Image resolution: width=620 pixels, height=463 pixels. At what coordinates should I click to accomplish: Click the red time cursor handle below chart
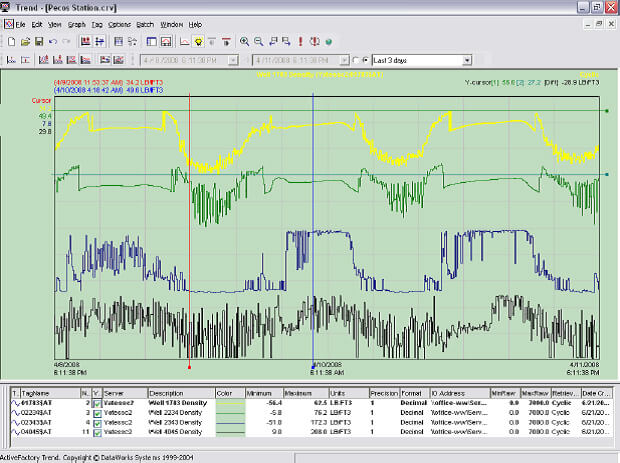[x=189, y=367]
